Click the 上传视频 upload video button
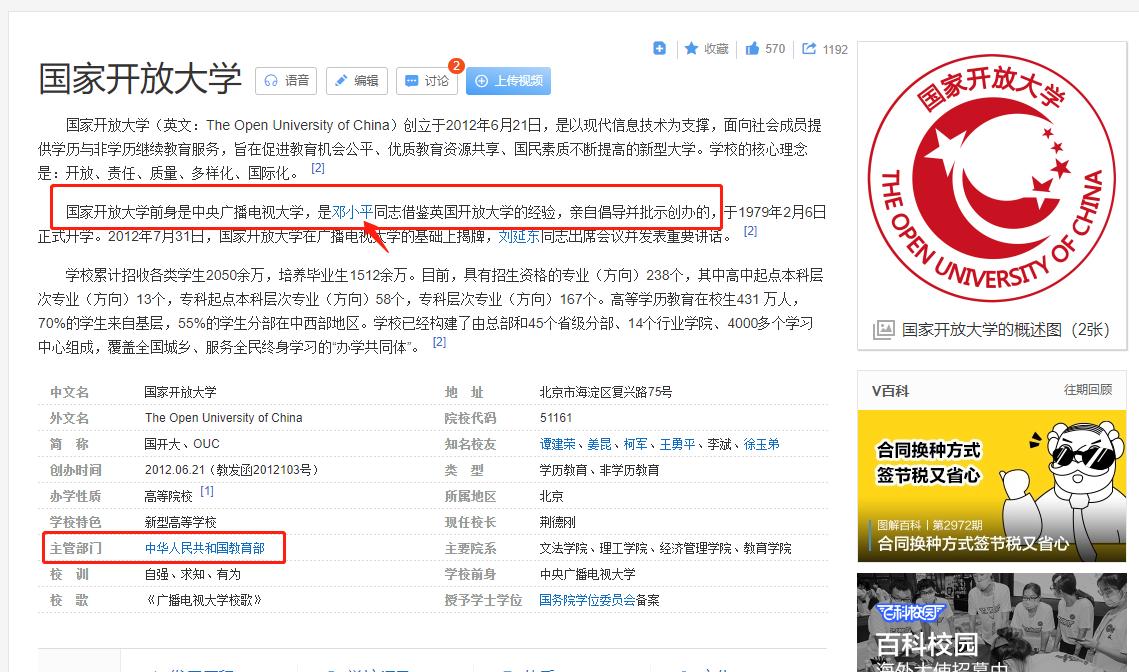Image resolution: width=1139 pixels, height=672 pixels. [507, 81]
